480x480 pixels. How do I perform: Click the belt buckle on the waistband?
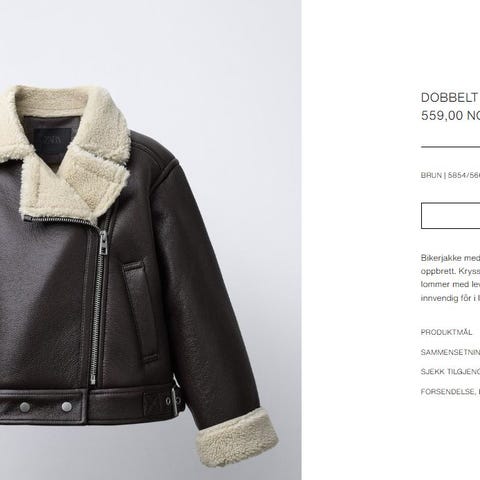pyautogui.click(x=175, y=400)
